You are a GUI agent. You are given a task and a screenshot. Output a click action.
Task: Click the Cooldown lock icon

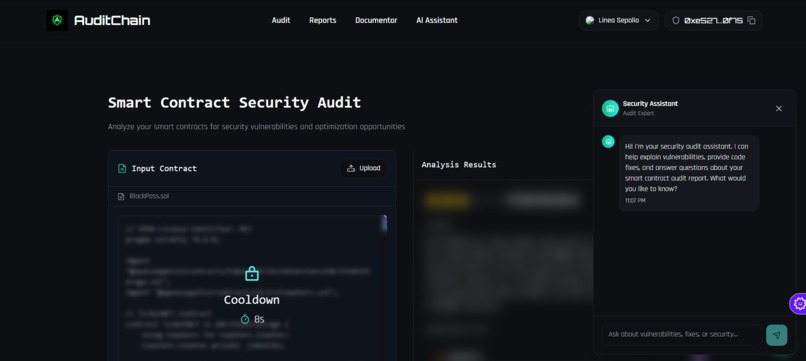coord(252,274)
